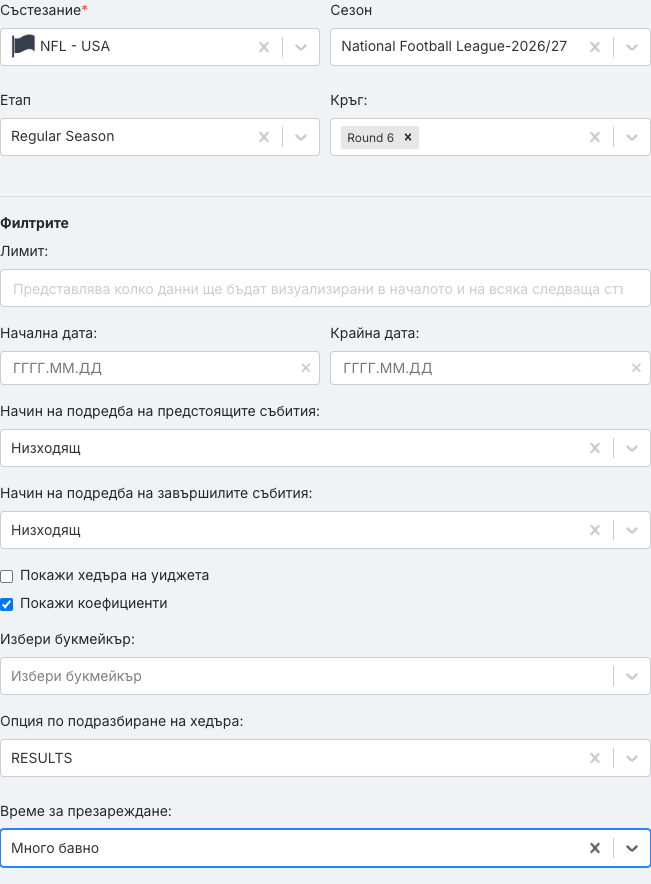Open the competition dropdown arrow

click(x=301, y=47)
